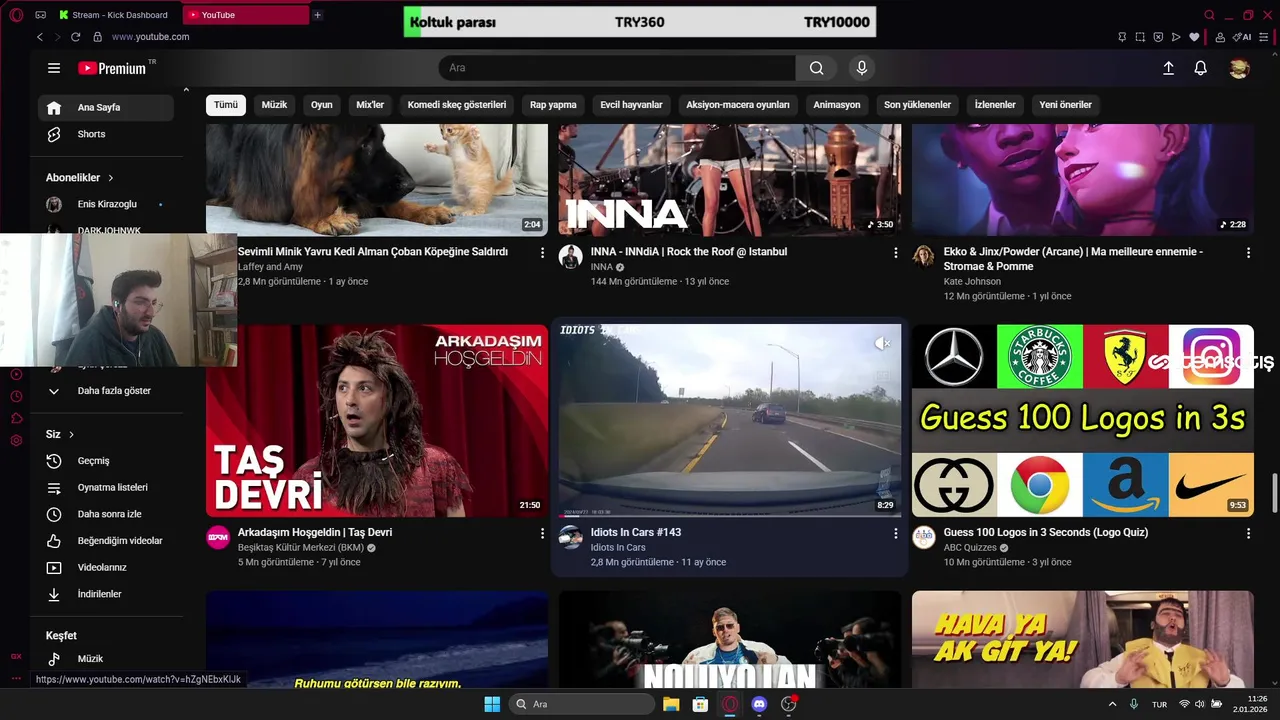Select the Müzik filter chip
Screen dimensions: 1280x720
274,104
